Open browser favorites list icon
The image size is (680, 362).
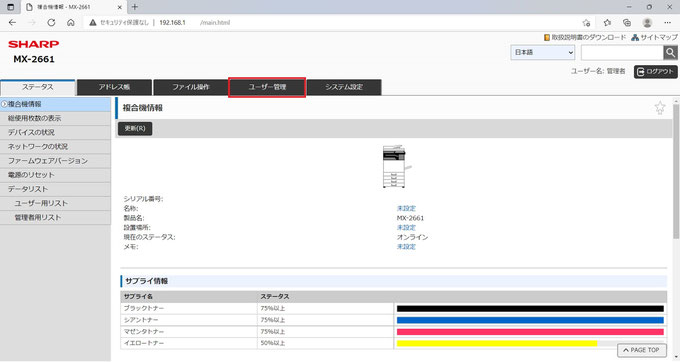tap(607, 23)
